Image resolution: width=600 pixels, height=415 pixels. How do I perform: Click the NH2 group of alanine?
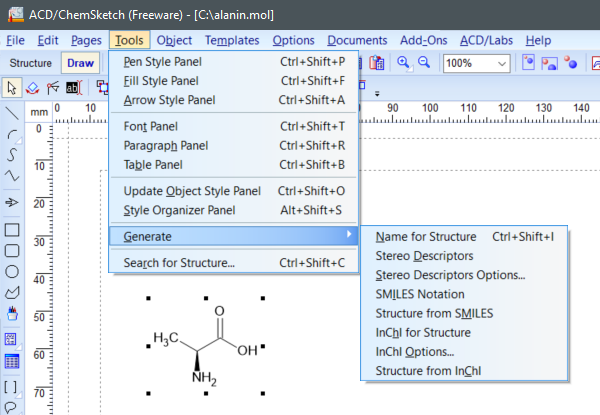point(204,378)
